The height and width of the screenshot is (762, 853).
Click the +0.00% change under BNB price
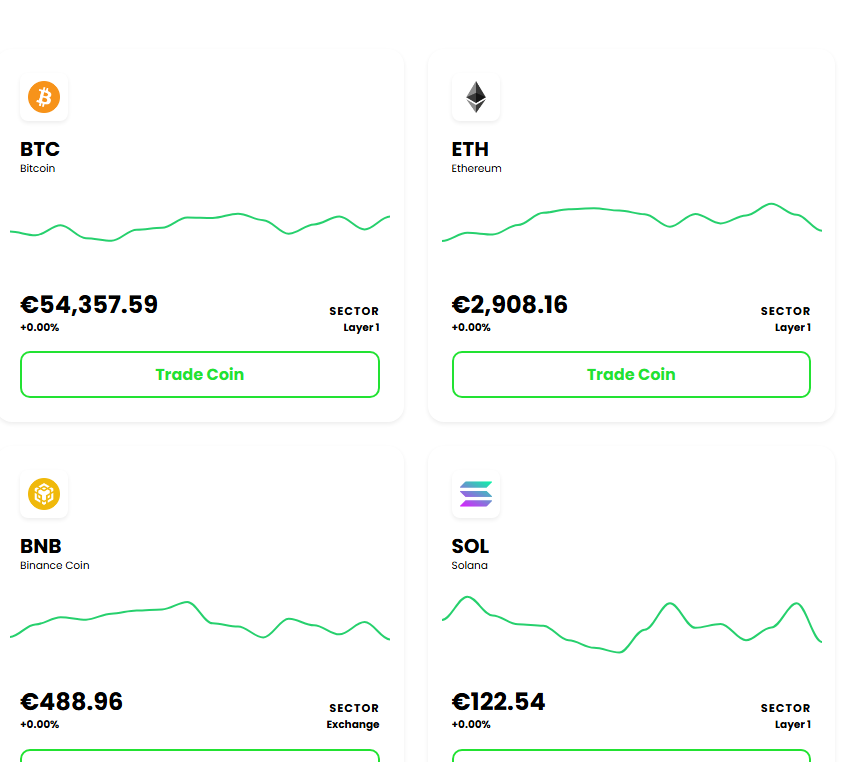click(x=40, y=724)
